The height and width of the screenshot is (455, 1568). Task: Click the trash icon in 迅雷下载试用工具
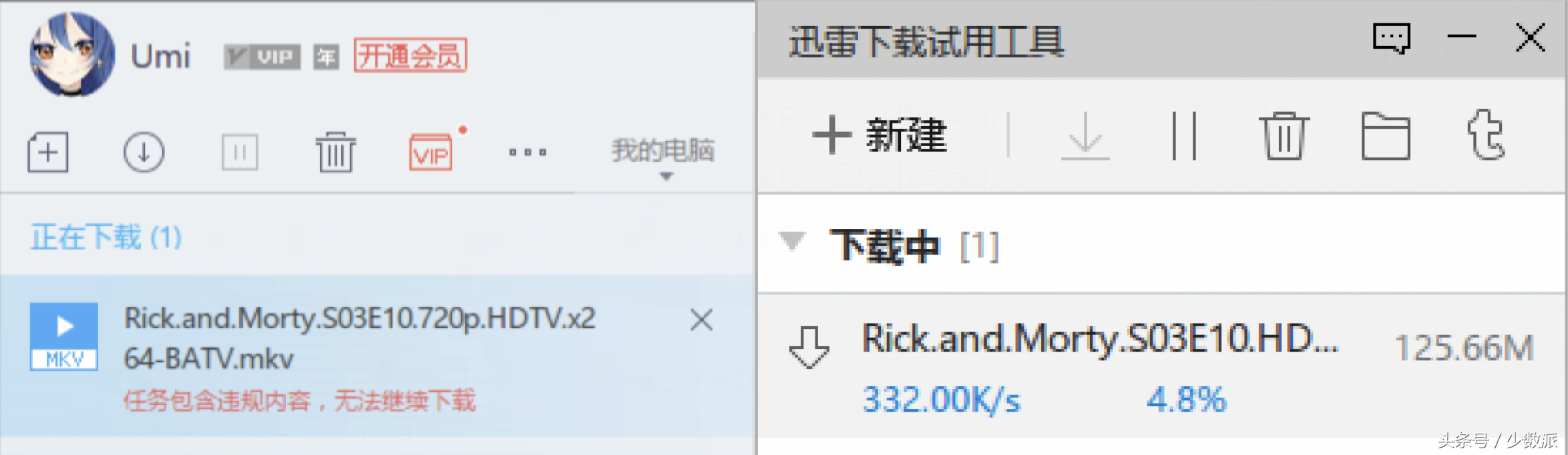click(x=1284, y=136)
